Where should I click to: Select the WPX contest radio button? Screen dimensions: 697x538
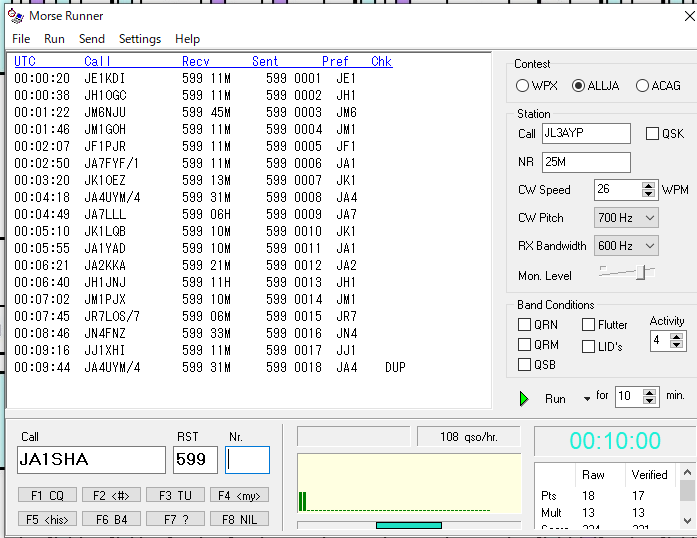pyautogui.click(x=522, y=85)
